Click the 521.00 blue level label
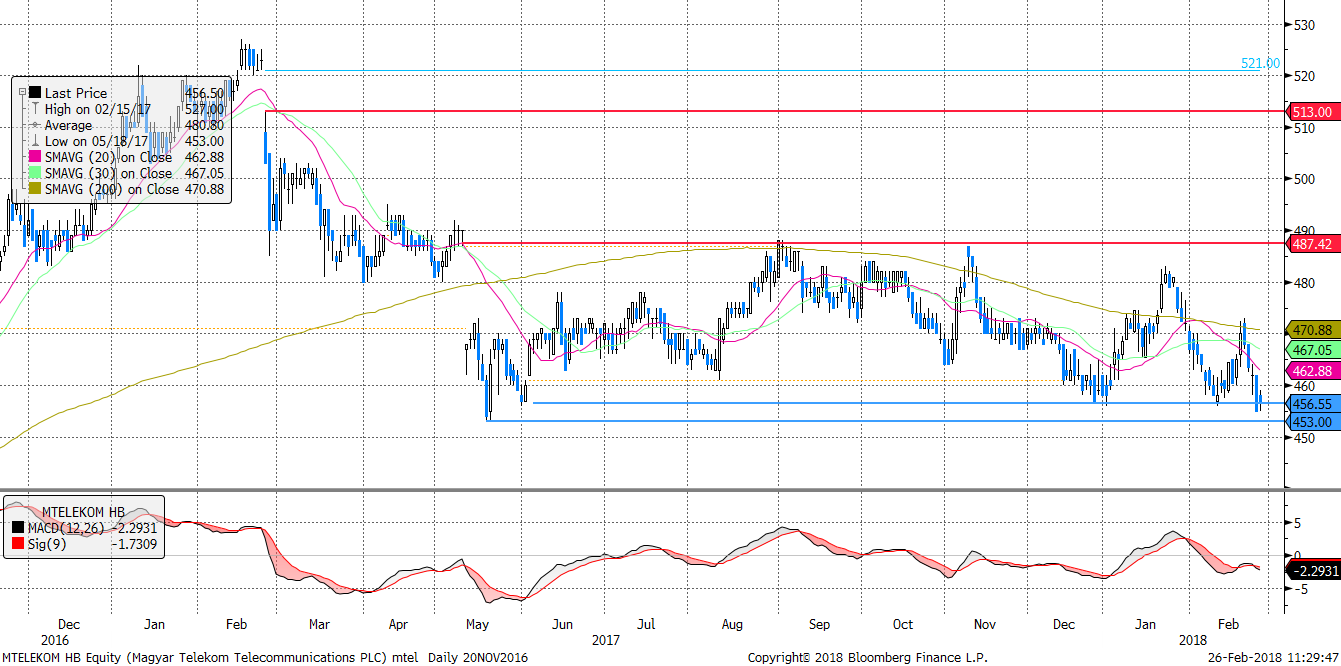Screen dimensions: 1341x666 (1260, 63)
